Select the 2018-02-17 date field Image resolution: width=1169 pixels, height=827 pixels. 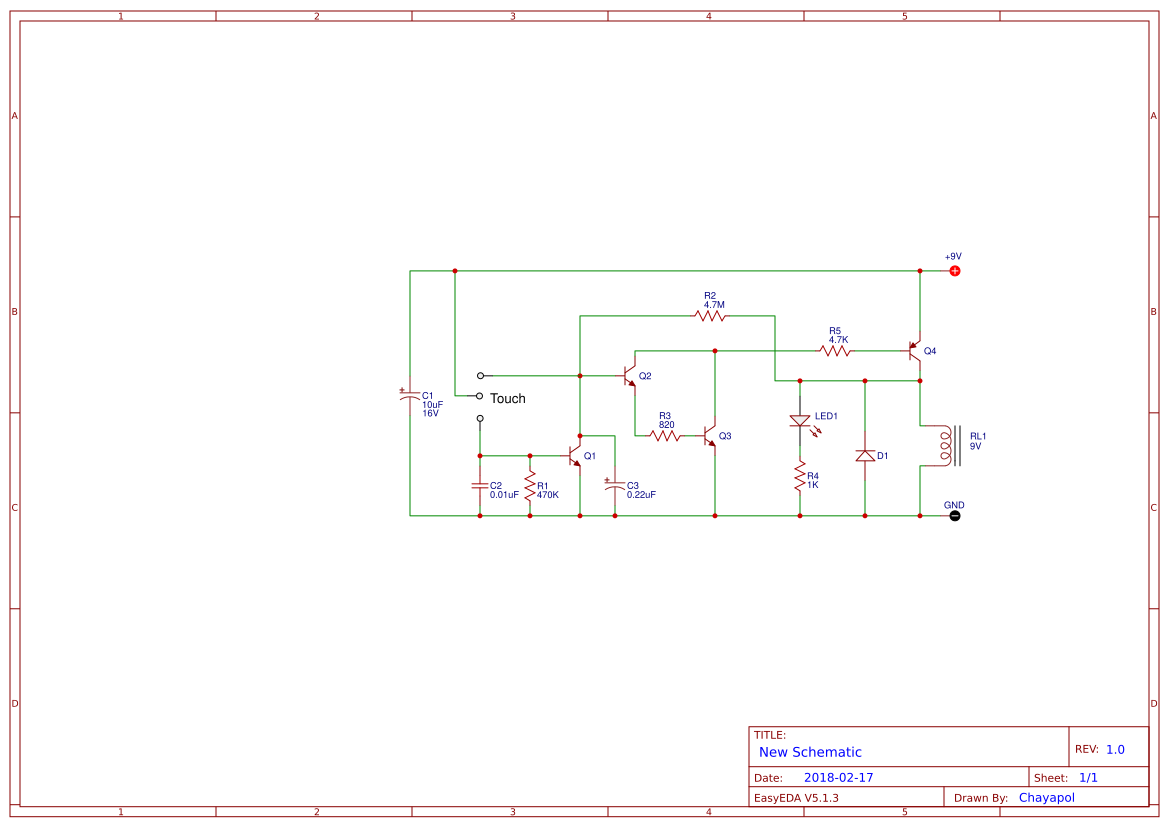click(840, 776)
